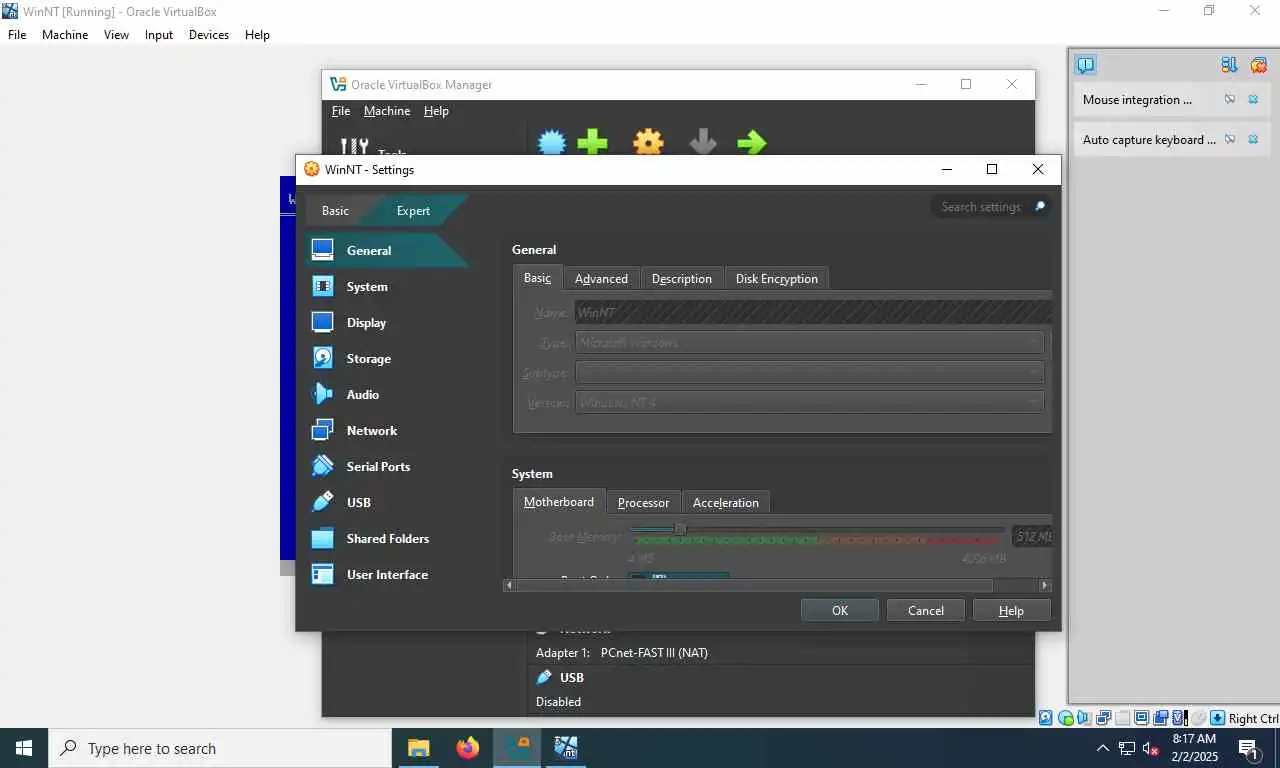Click the Name field showing WinNT
This screenshot has height=768, width=1280.
(x=813, y=313)
